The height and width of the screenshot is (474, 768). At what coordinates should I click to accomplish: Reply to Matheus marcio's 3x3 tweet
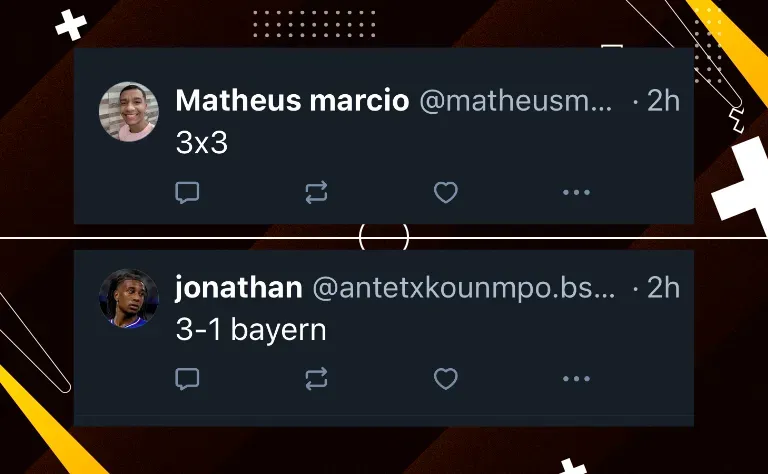pyautogui.click(x=187, y=192)
